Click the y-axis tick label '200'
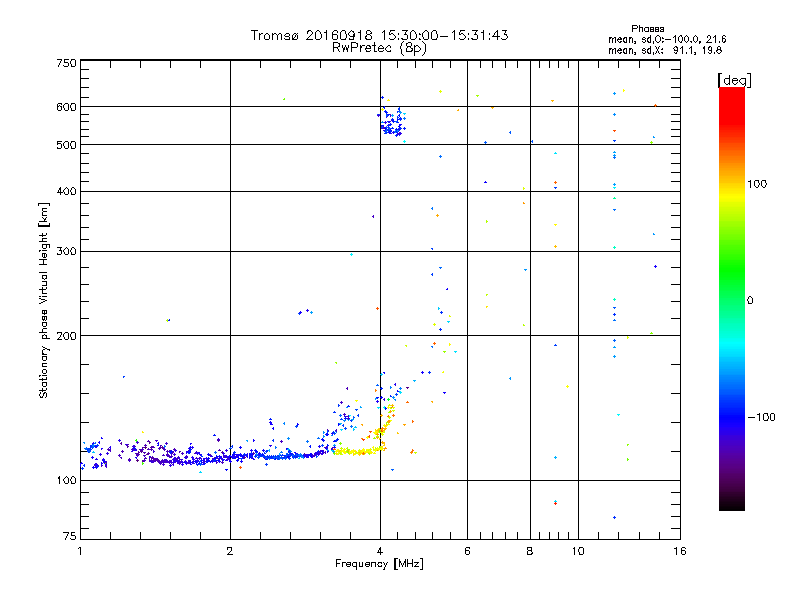The height and width of the screenshot is (600, 800). click(x=66, y=336)
